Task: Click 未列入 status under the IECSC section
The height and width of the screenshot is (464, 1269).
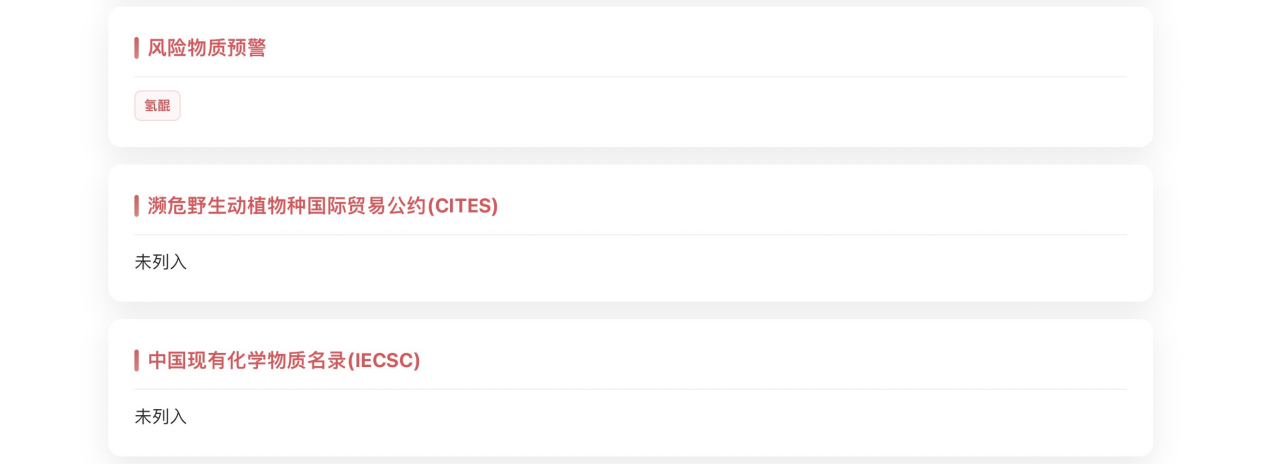Action: pyautogui.click(x=161, y=416)
